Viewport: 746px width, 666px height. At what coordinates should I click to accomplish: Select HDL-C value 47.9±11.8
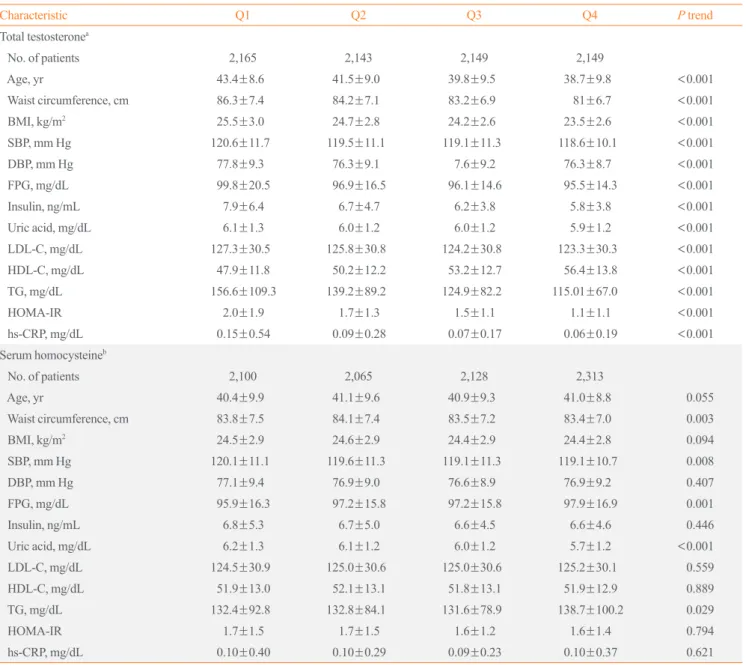point(243,270)
